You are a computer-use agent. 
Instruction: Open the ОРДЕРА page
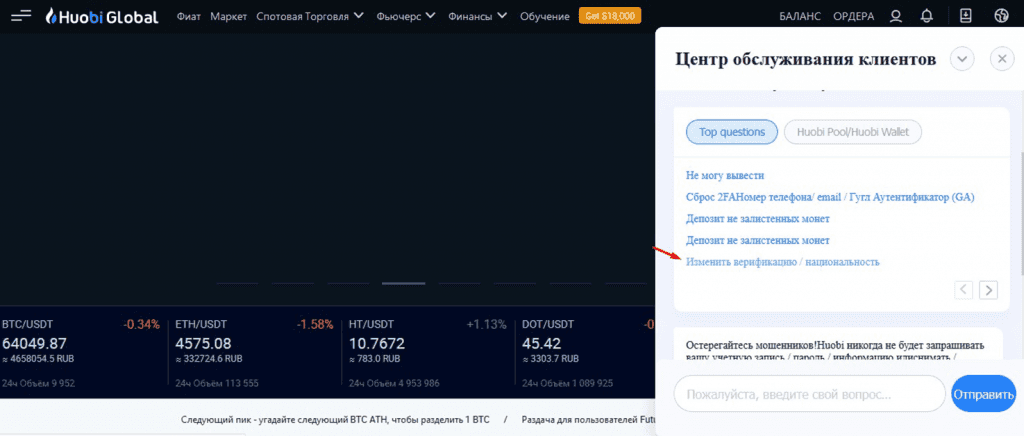click(854, 17)
